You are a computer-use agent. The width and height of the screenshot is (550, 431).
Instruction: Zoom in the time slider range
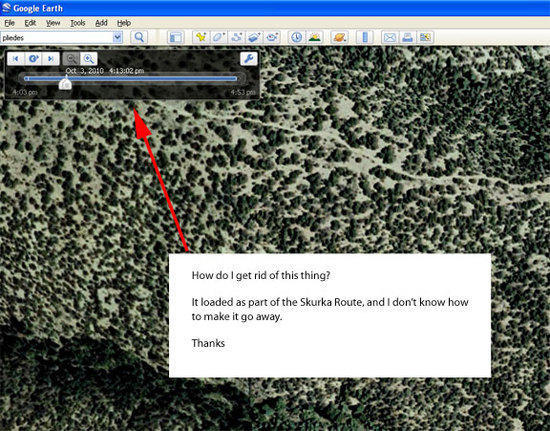[89, 59]
